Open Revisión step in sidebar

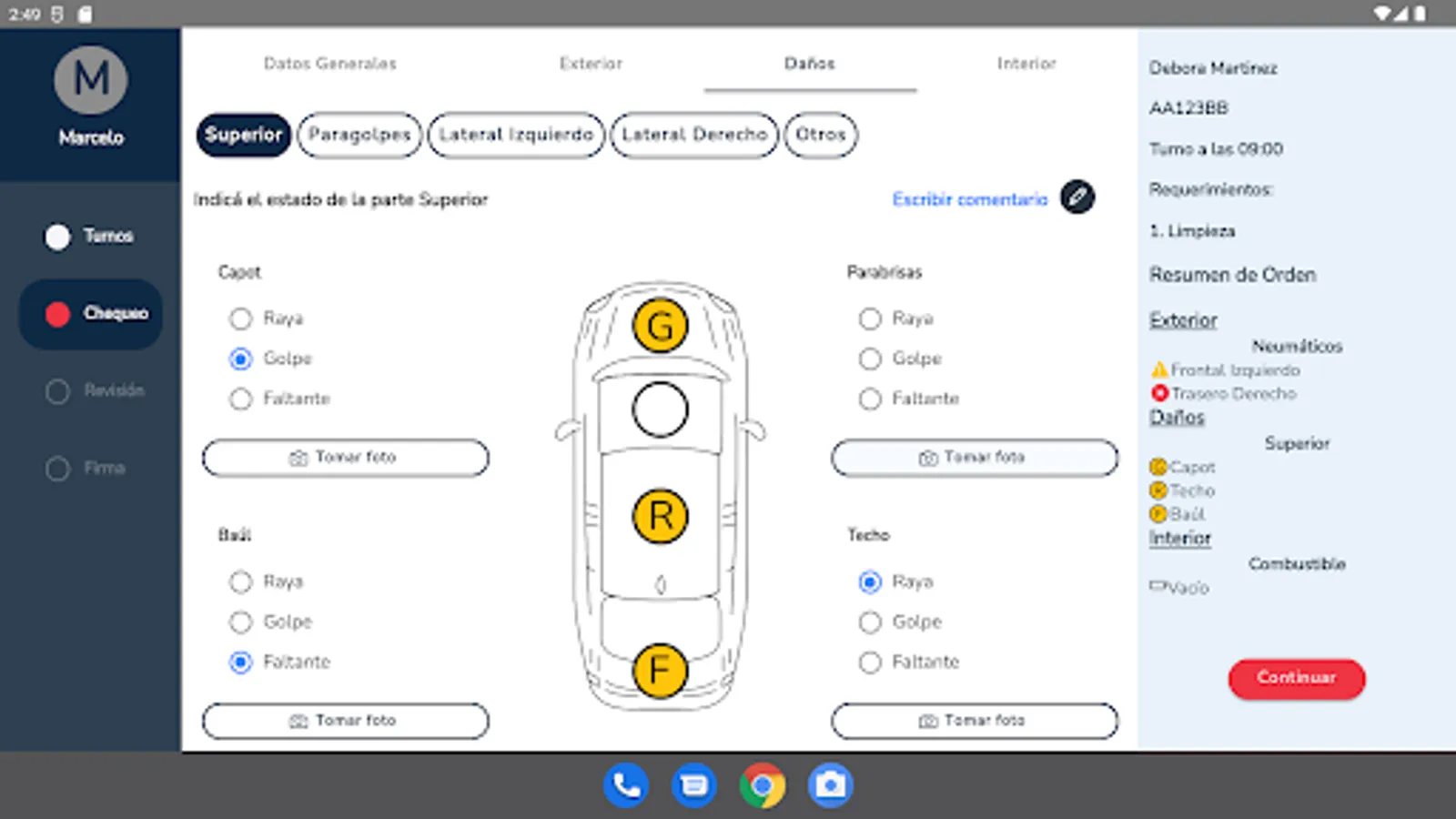[95, 390]
